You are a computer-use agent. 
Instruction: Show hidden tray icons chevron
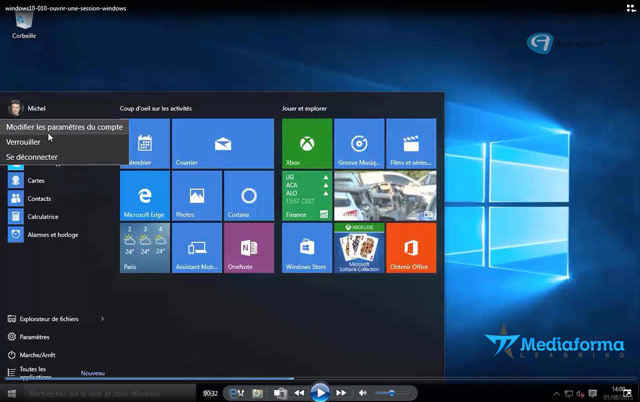(556, 394)
